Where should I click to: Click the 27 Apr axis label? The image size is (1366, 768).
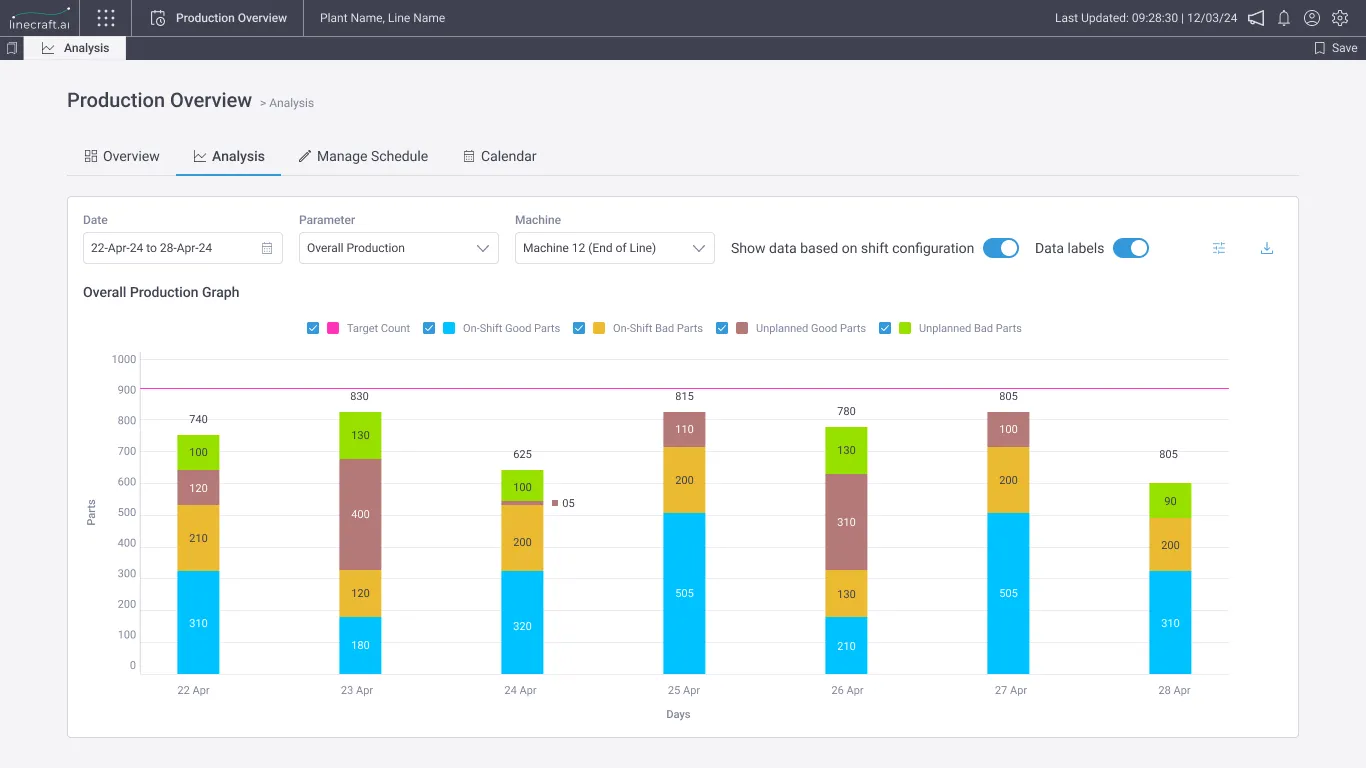pos(1011,690)
